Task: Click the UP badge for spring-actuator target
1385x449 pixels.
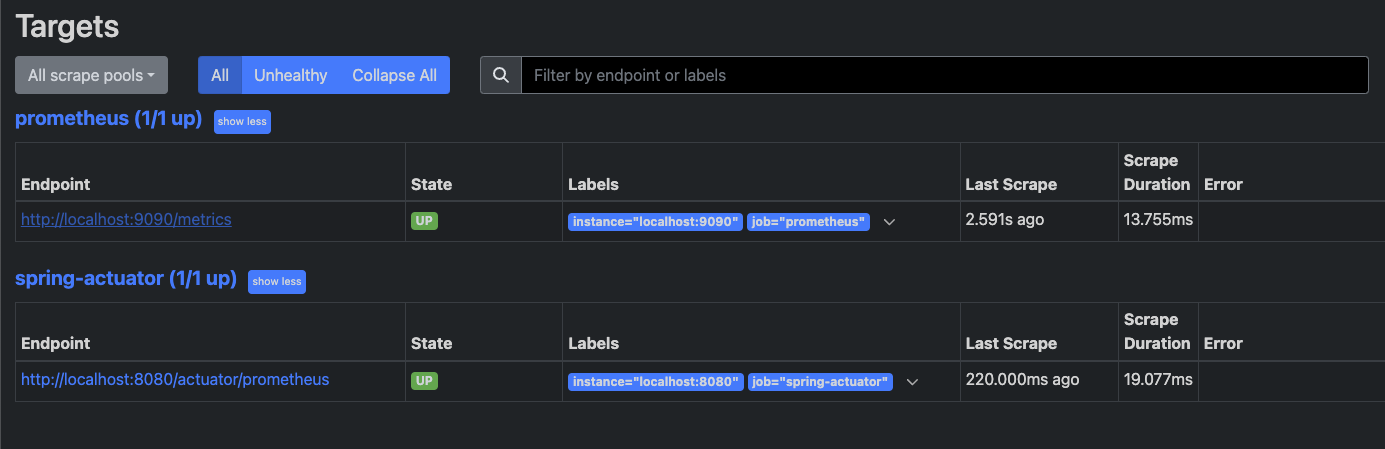Action: (425, 380)
